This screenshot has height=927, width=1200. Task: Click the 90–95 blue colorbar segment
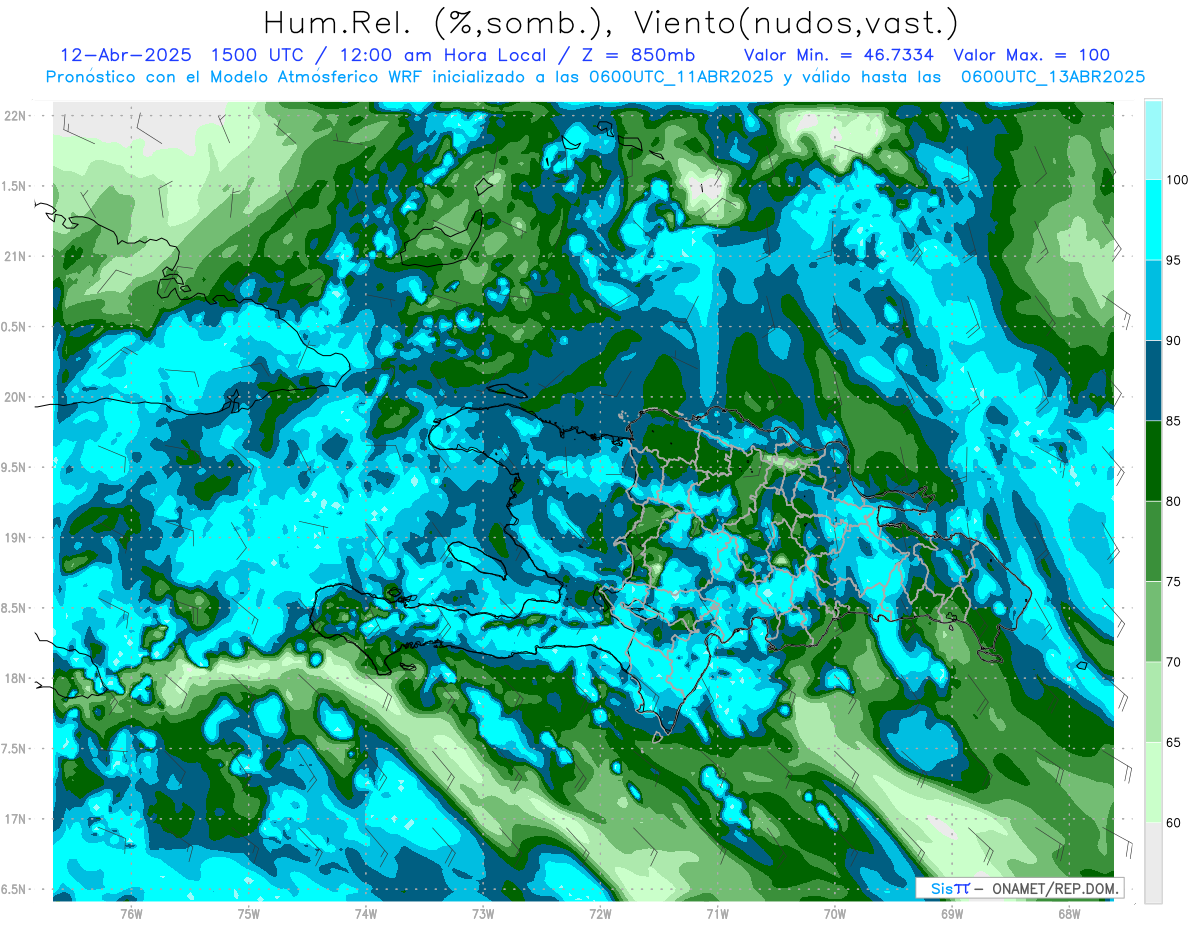tap(1153, 300)
